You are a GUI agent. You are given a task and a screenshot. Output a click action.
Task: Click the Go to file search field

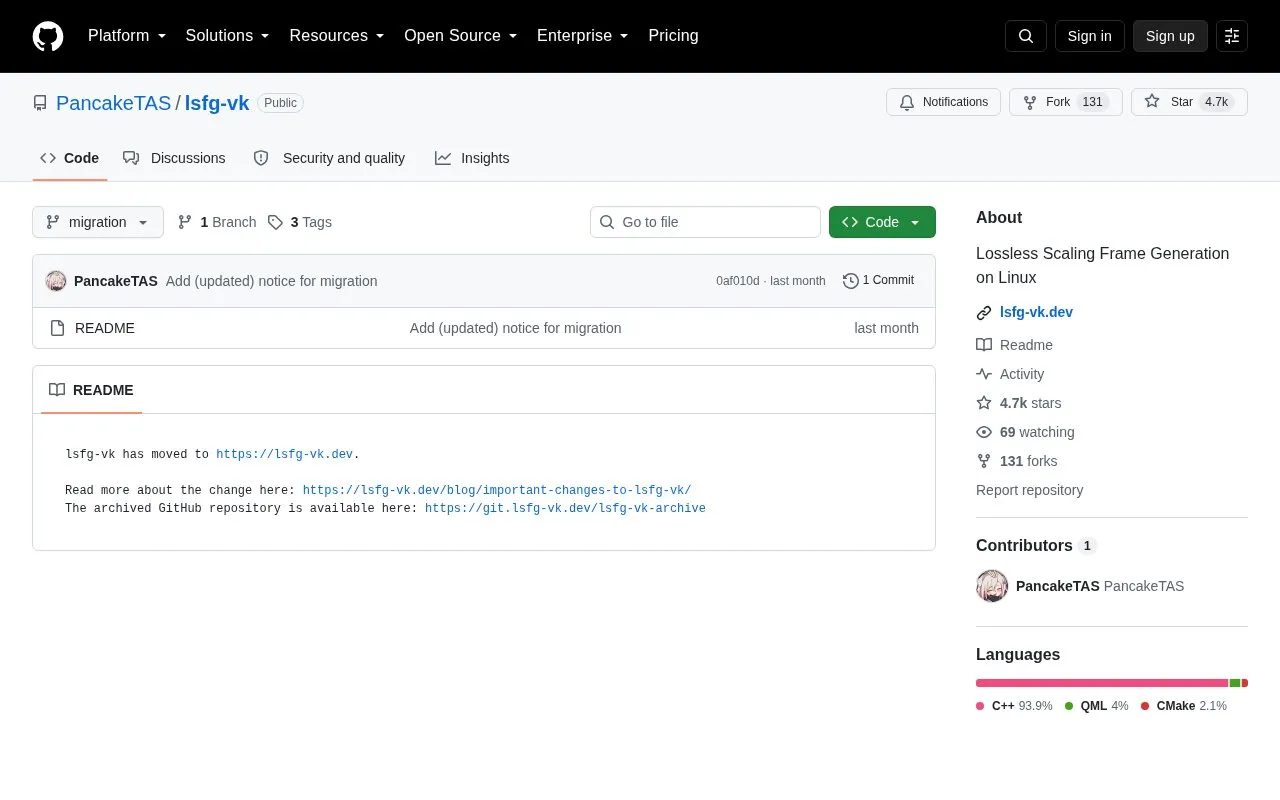(705, 222)
